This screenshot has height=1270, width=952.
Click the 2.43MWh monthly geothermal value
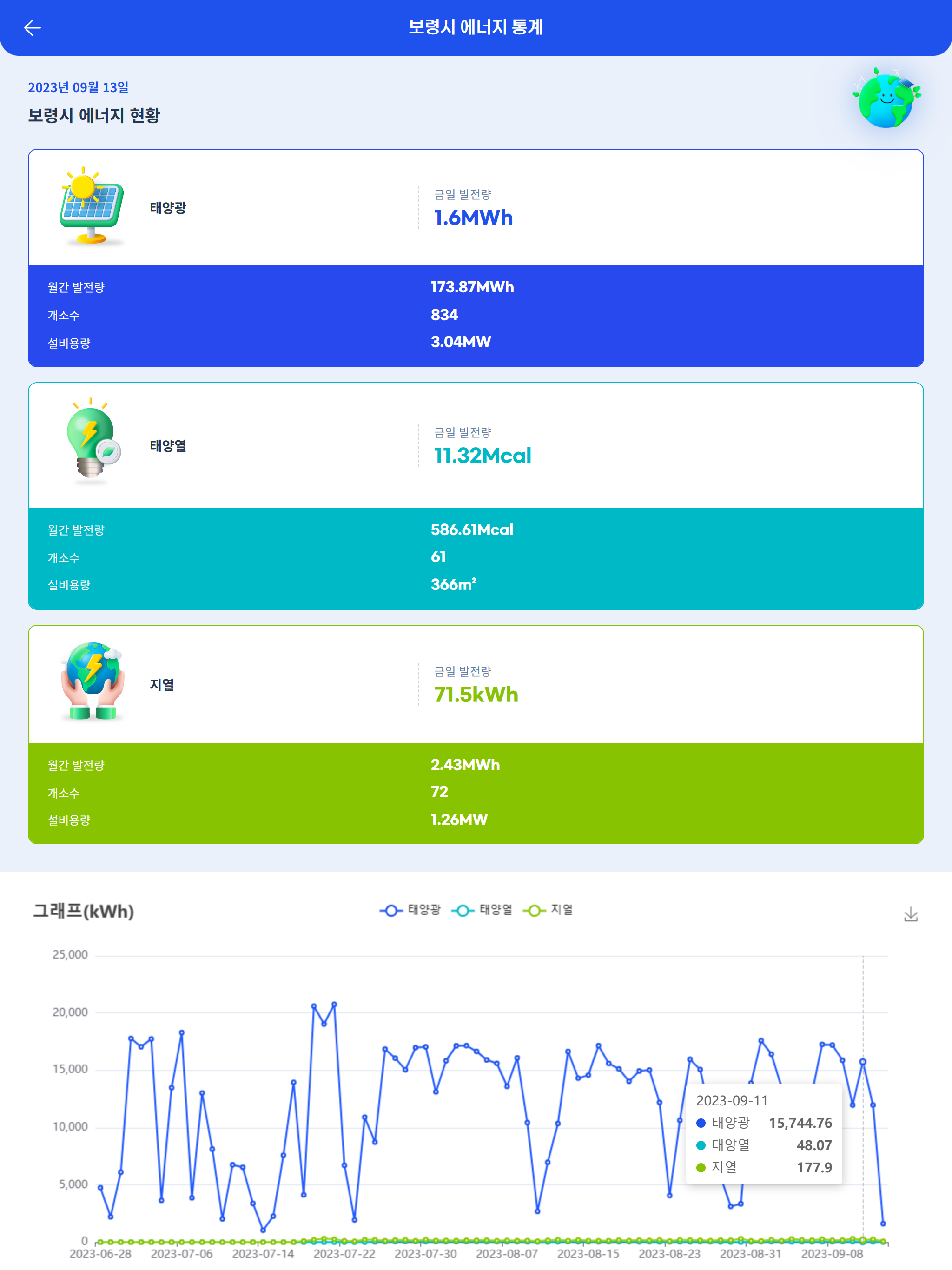[x=465, y=765]
